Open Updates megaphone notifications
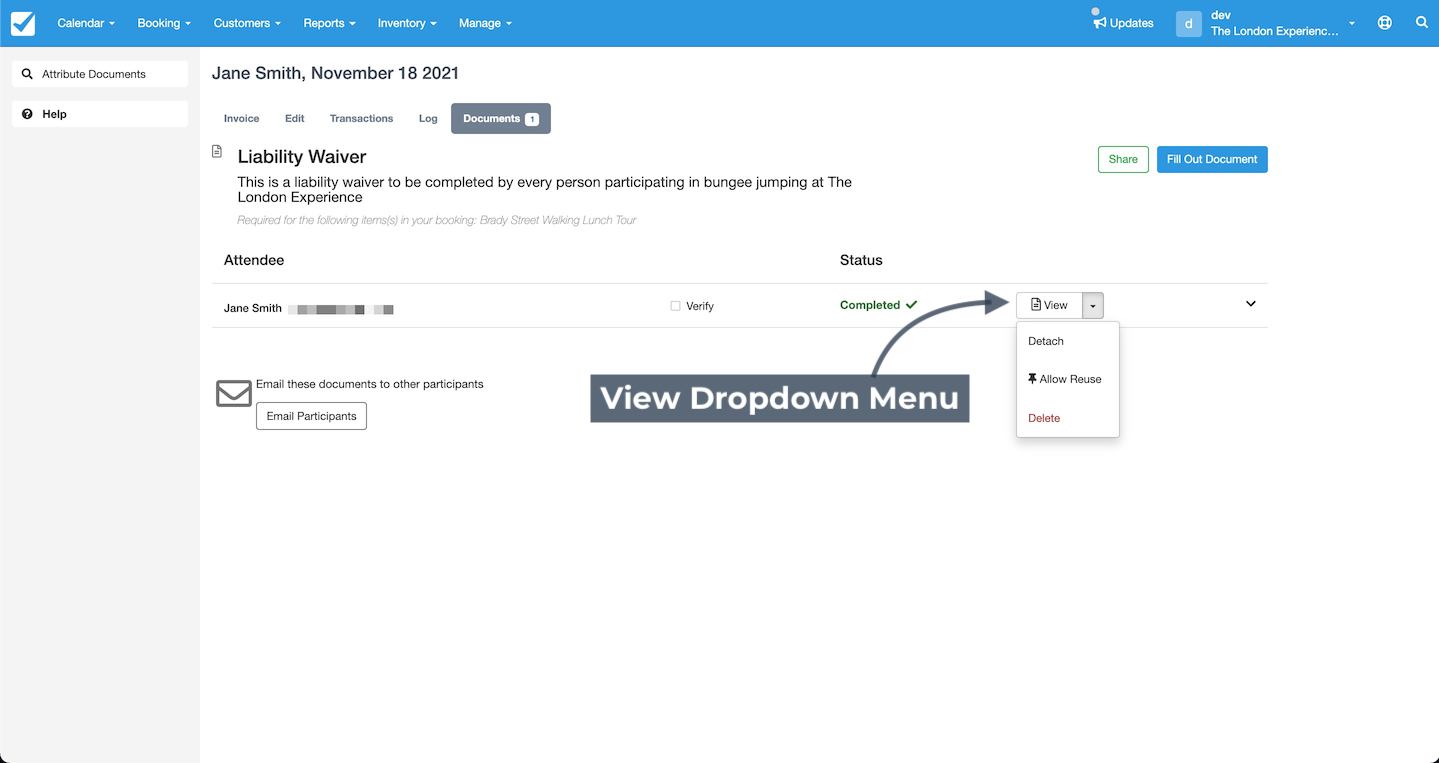 click(x=1123, y=23)
